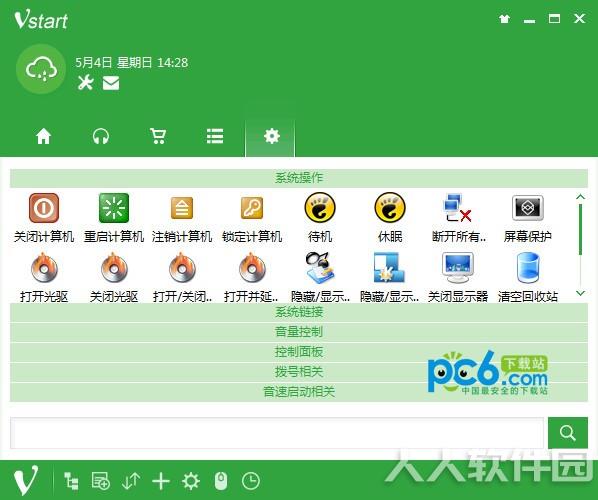
Task: Expand the 音速启动相关 category bar
Action: [x=299, y=392]
